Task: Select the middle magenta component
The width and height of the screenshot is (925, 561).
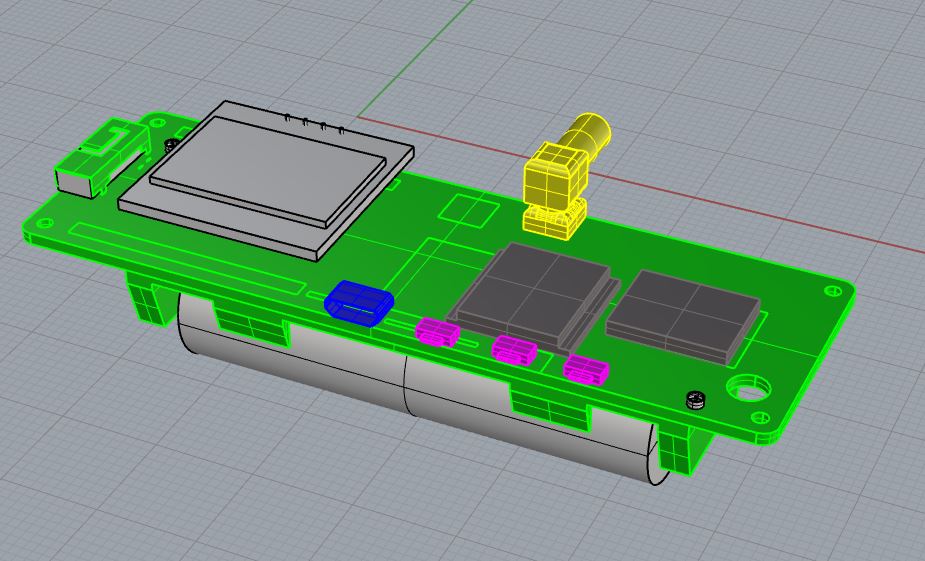Action: click(514, 350)
